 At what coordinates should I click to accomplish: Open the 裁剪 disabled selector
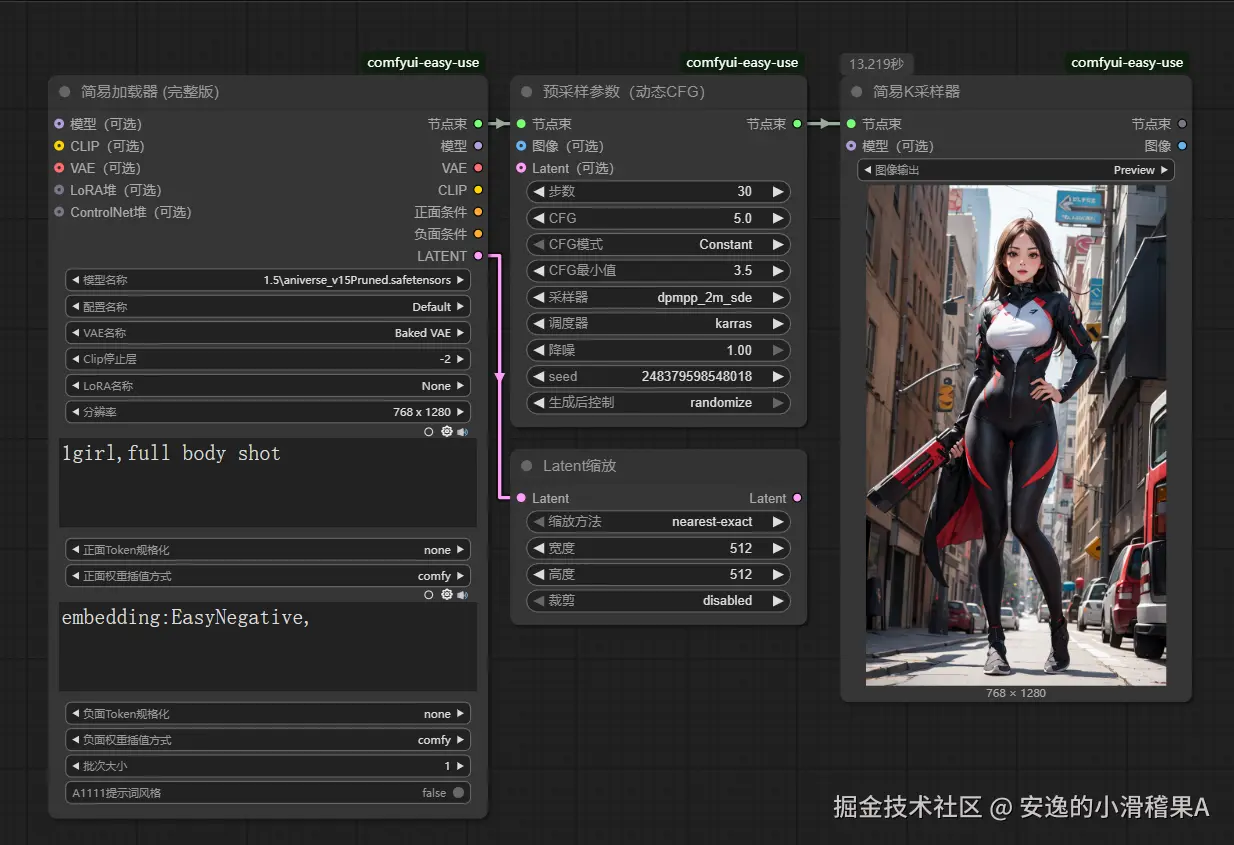click(659, 601)
